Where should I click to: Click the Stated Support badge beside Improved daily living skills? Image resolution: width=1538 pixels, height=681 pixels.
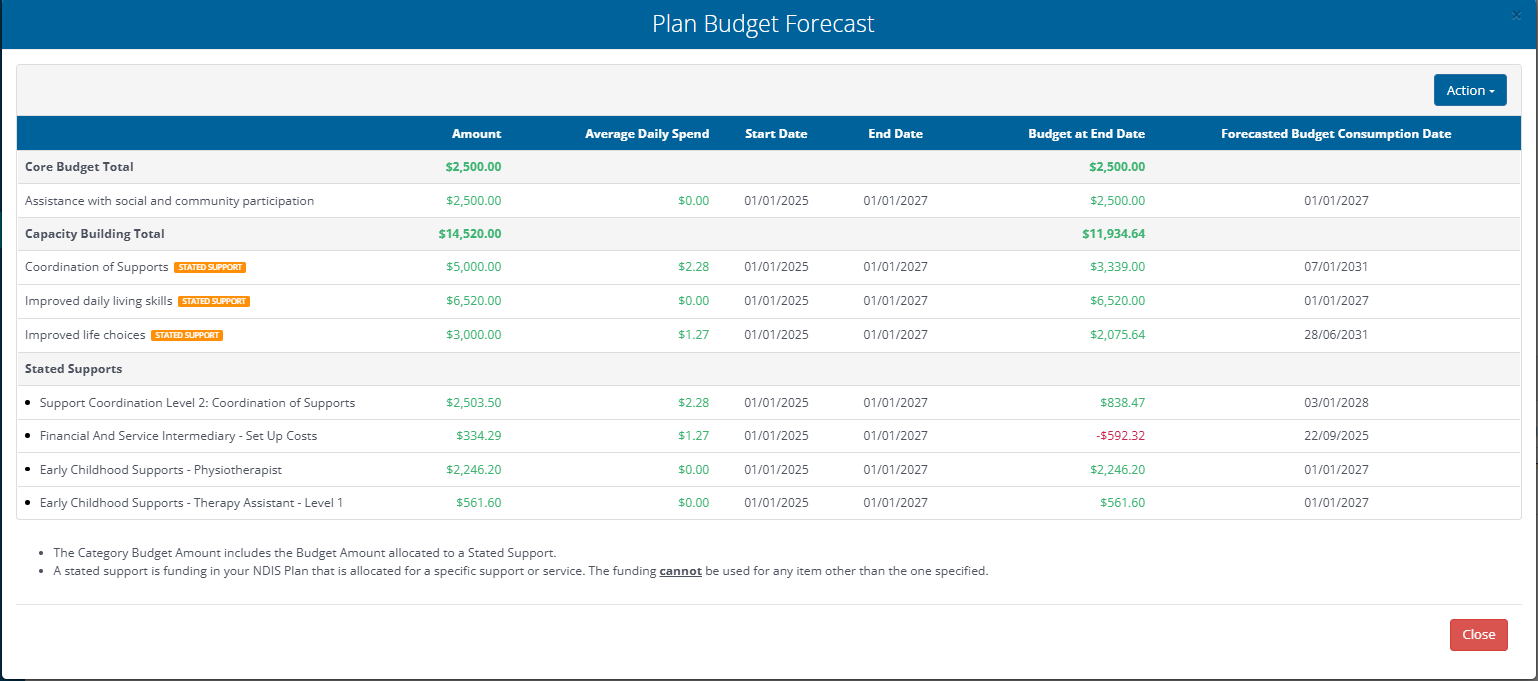pos(214,301)
